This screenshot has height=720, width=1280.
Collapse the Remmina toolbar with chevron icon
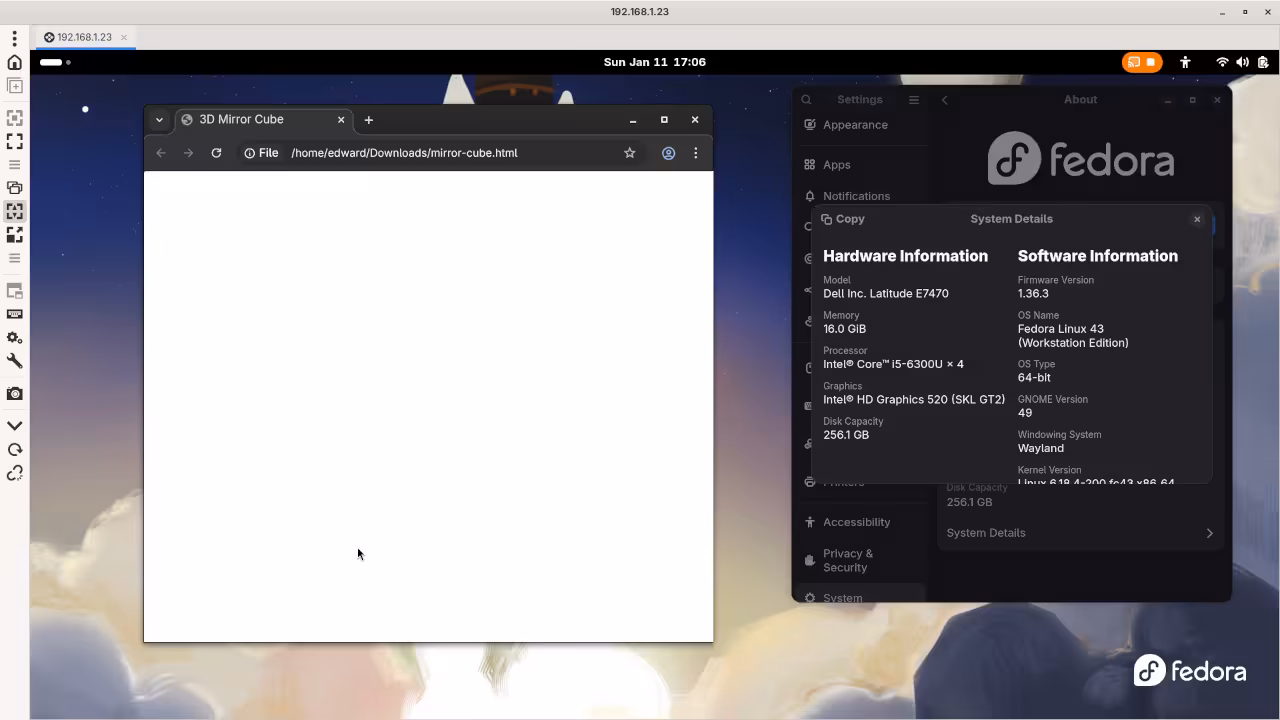pos(14,424)
